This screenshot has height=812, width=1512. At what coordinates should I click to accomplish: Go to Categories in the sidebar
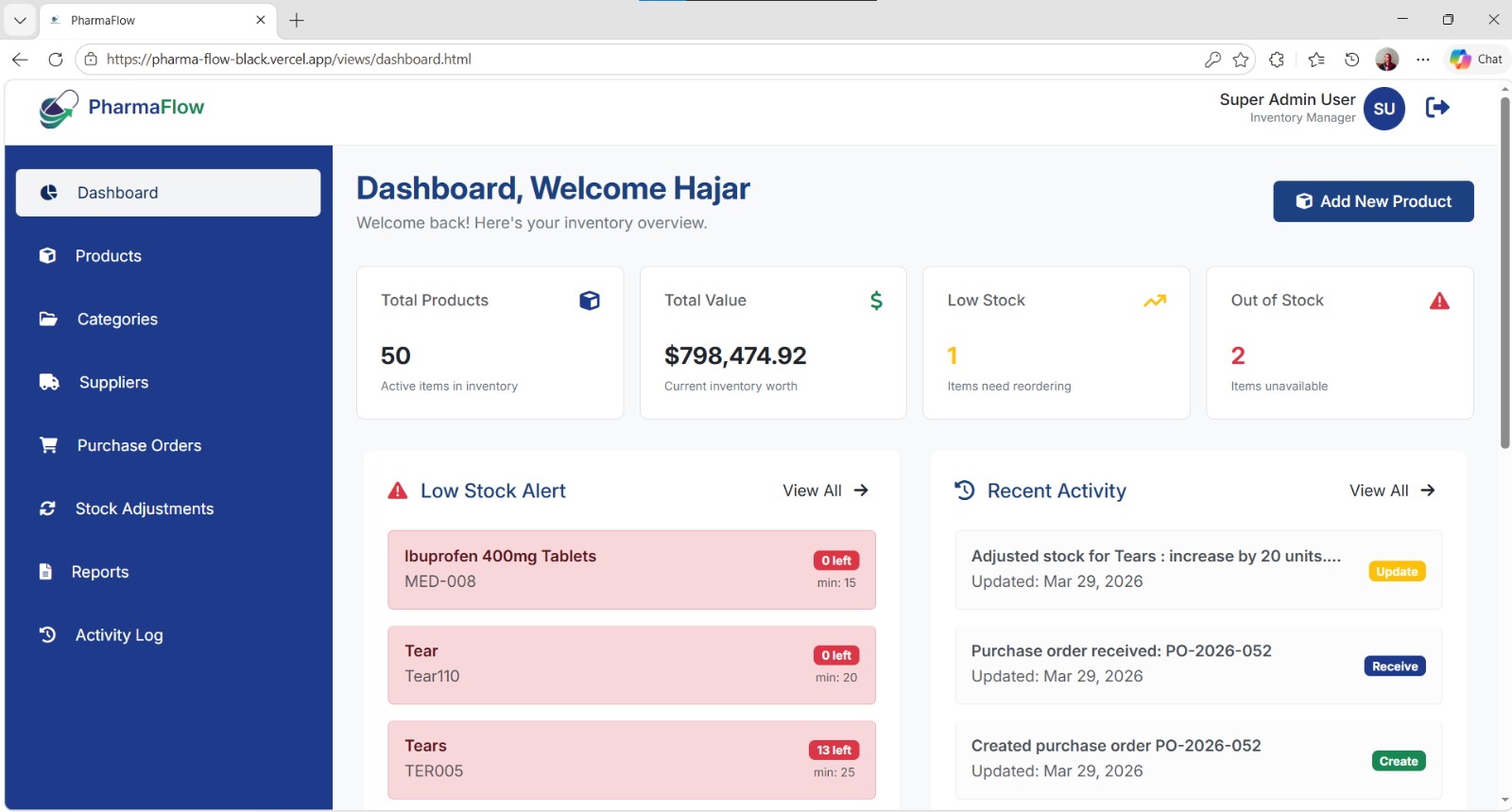click(168, 320)
